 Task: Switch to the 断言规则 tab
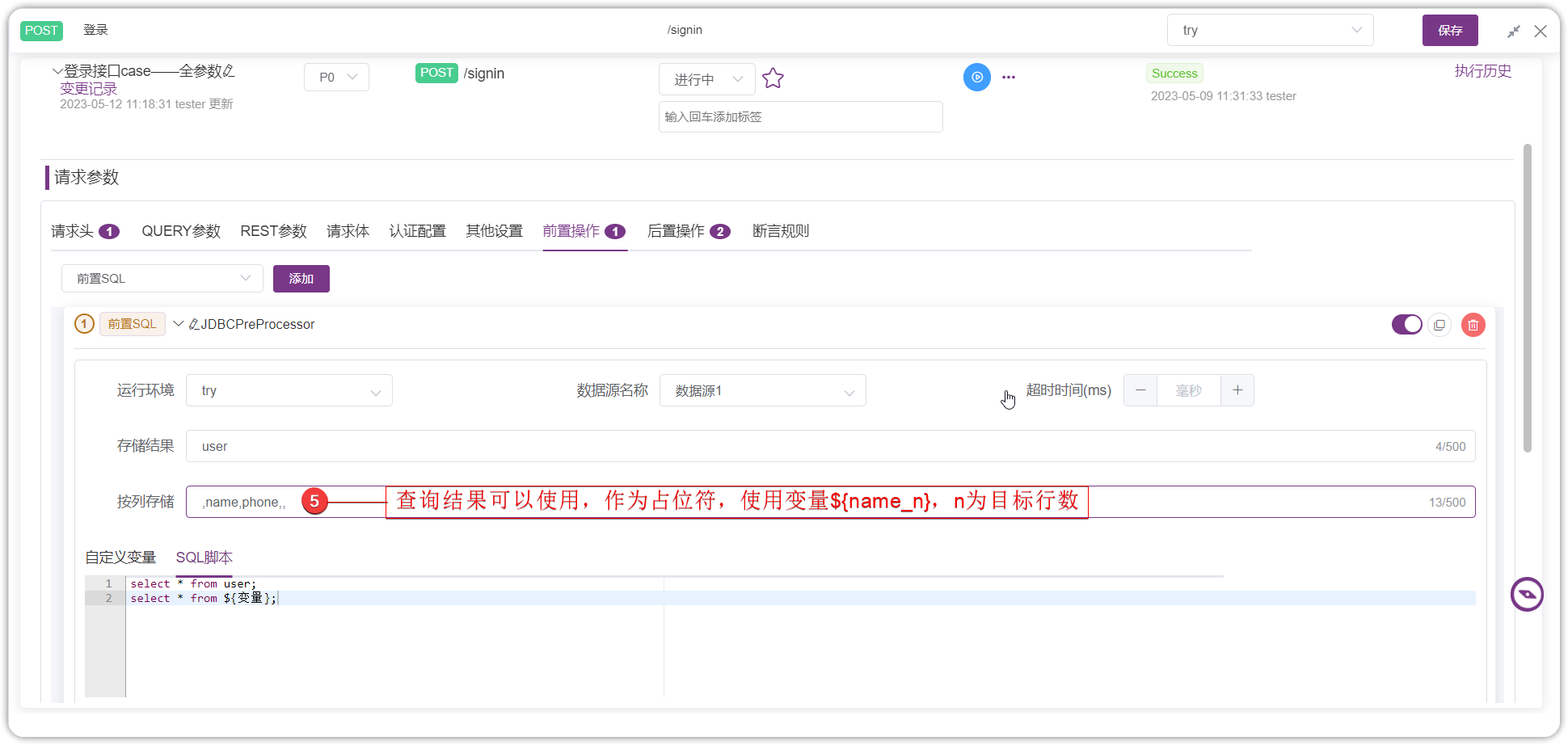tap(780, 231)
